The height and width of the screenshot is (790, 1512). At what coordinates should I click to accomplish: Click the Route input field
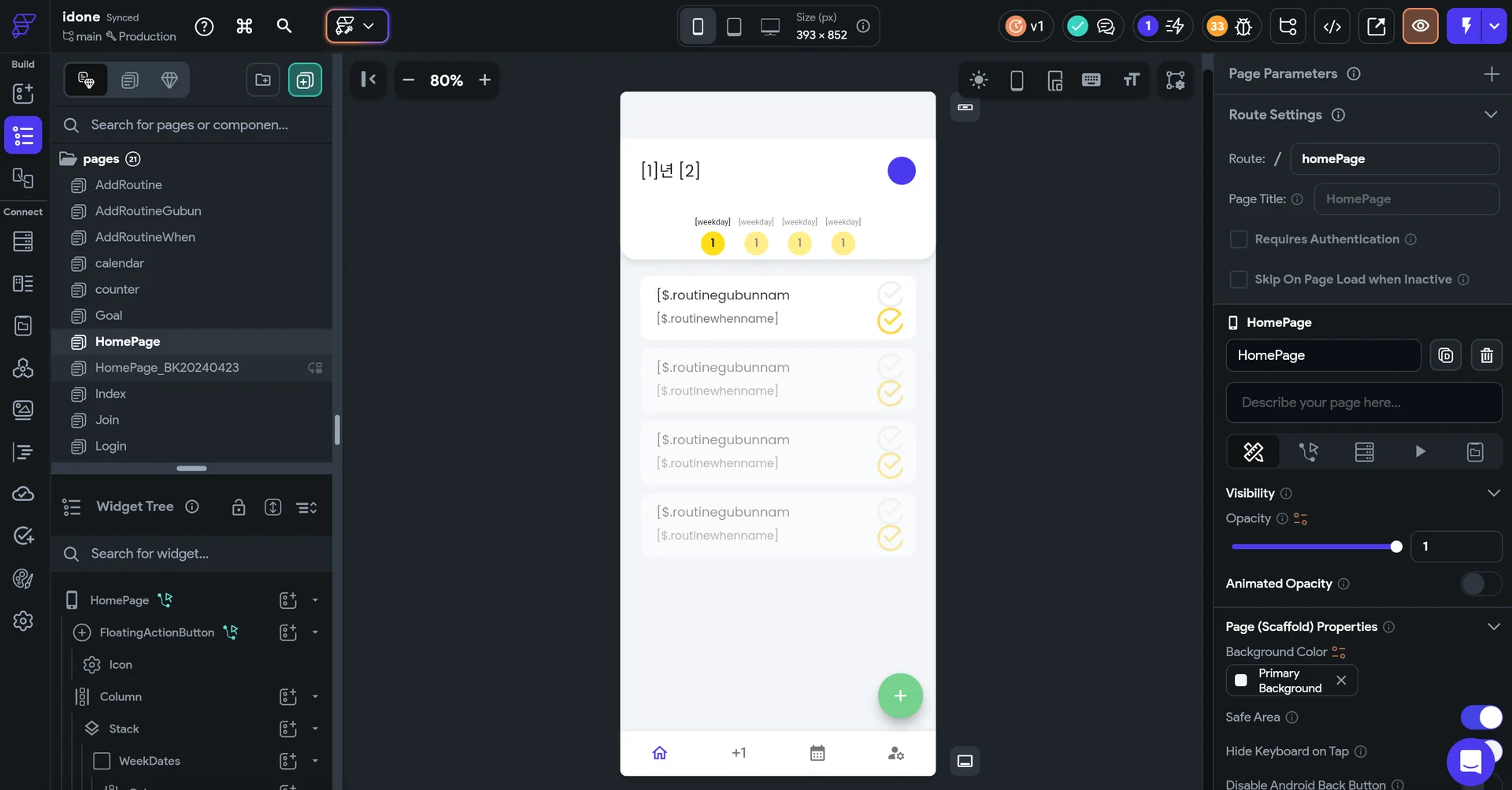pyautogui.click(x=1394, y=159)
